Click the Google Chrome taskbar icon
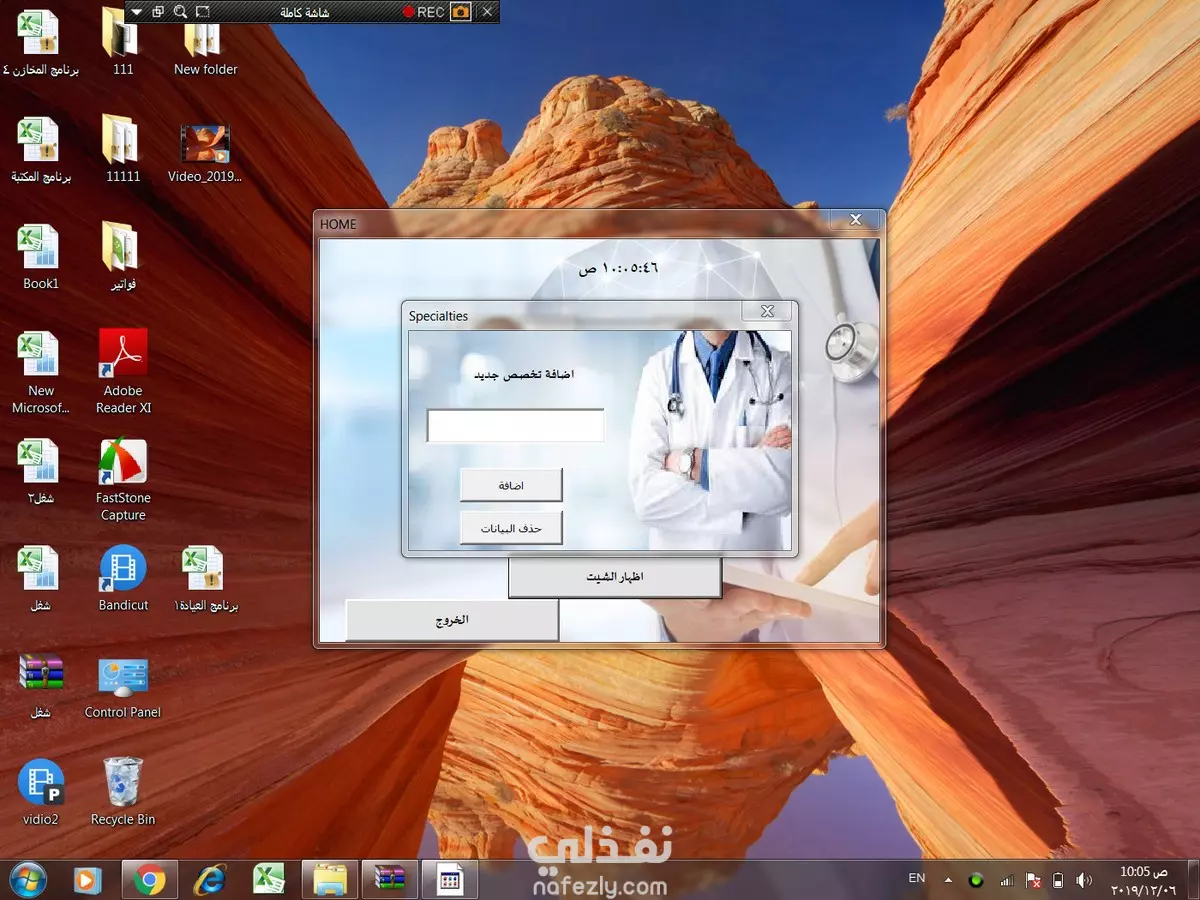The image size is (1200, 900). (x=150, y=879)
